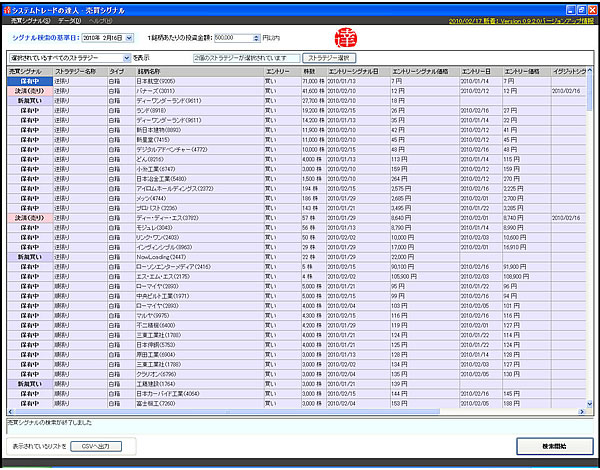Select the 日本カーバイド工業(4064) row
The height and width of the screenshot is (470, 600).
click(x=297, y=393)
